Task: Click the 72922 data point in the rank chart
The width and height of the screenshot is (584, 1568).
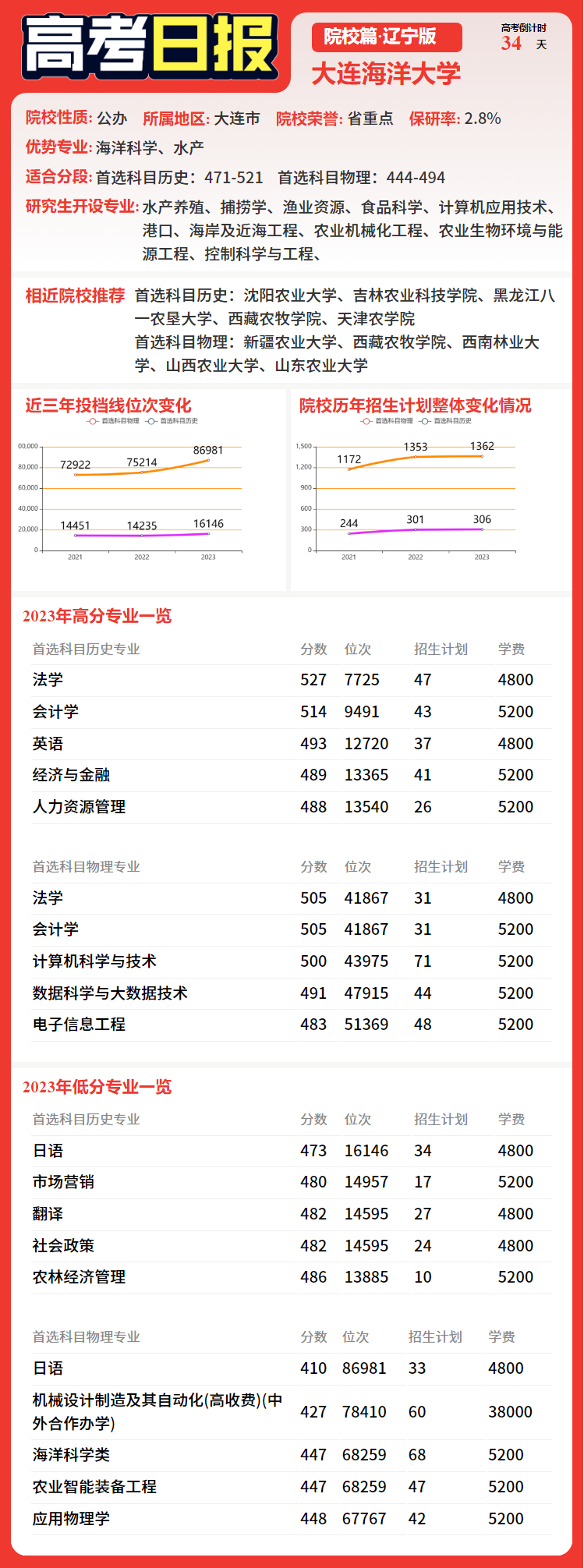Action: (x=76, y=475)
